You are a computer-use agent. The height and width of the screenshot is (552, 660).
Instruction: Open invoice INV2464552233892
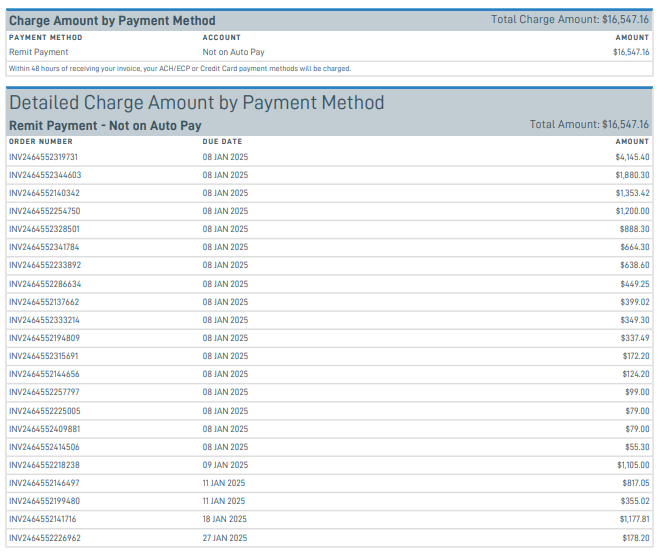point(45,265)
